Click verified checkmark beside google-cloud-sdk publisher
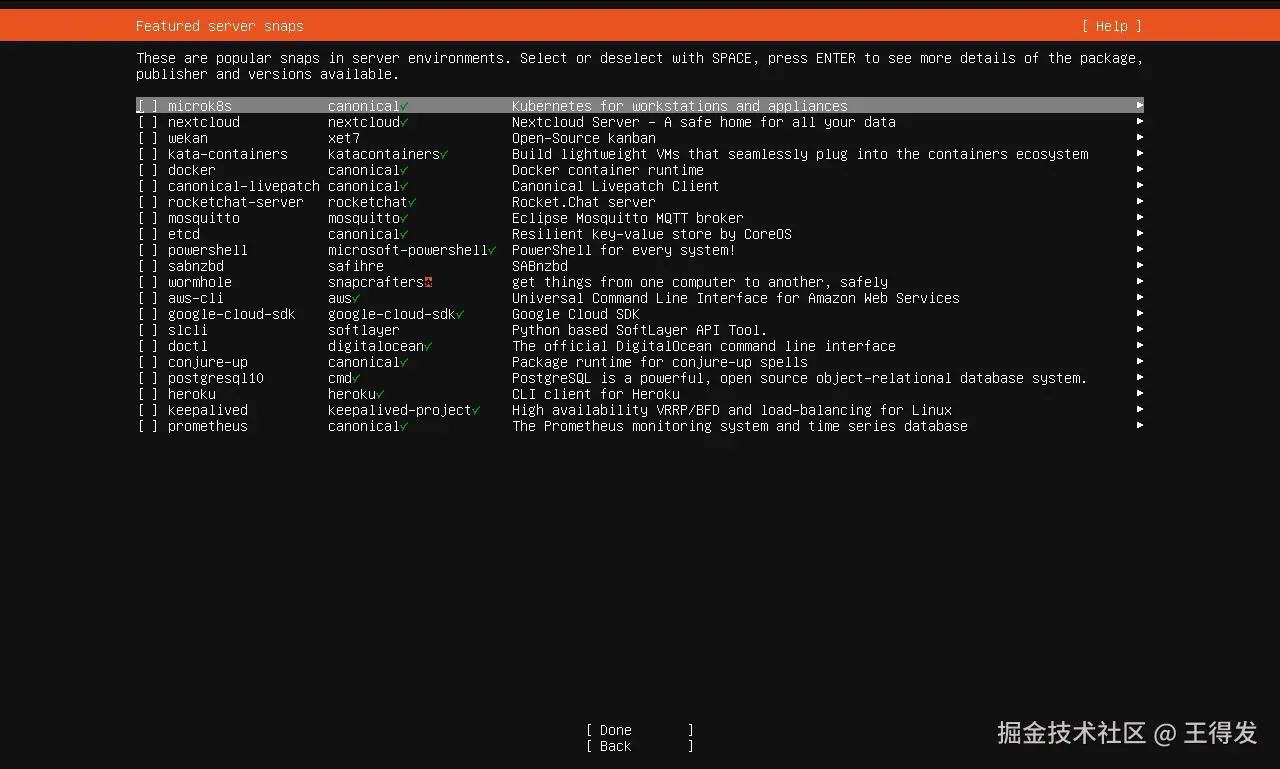This screenshot has width=1280, height=769. pos(460,314)
